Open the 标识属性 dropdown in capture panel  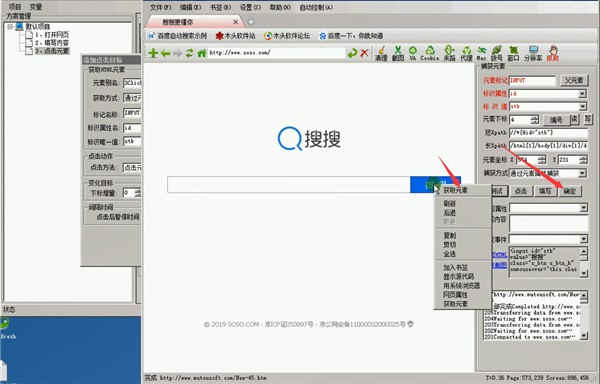click(582, 94)
